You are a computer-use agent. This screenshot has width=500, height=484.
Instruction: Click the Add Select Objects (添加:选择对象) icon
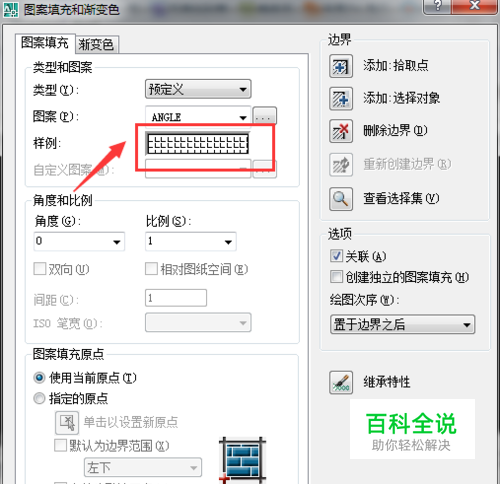pyautogui.click(x=341, y=99)
